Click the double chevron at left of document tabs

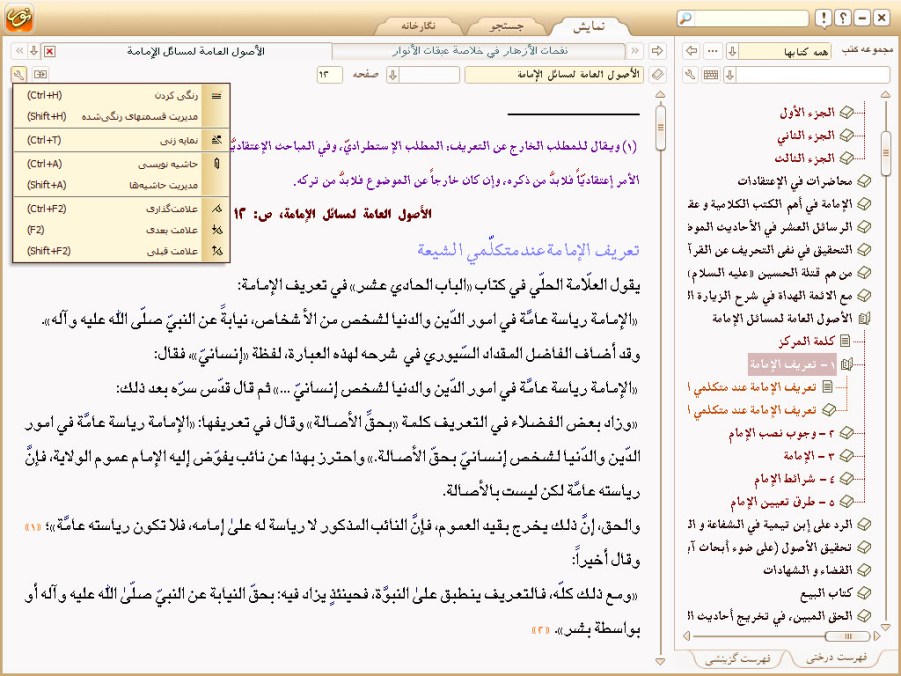[x=20, y=52]
